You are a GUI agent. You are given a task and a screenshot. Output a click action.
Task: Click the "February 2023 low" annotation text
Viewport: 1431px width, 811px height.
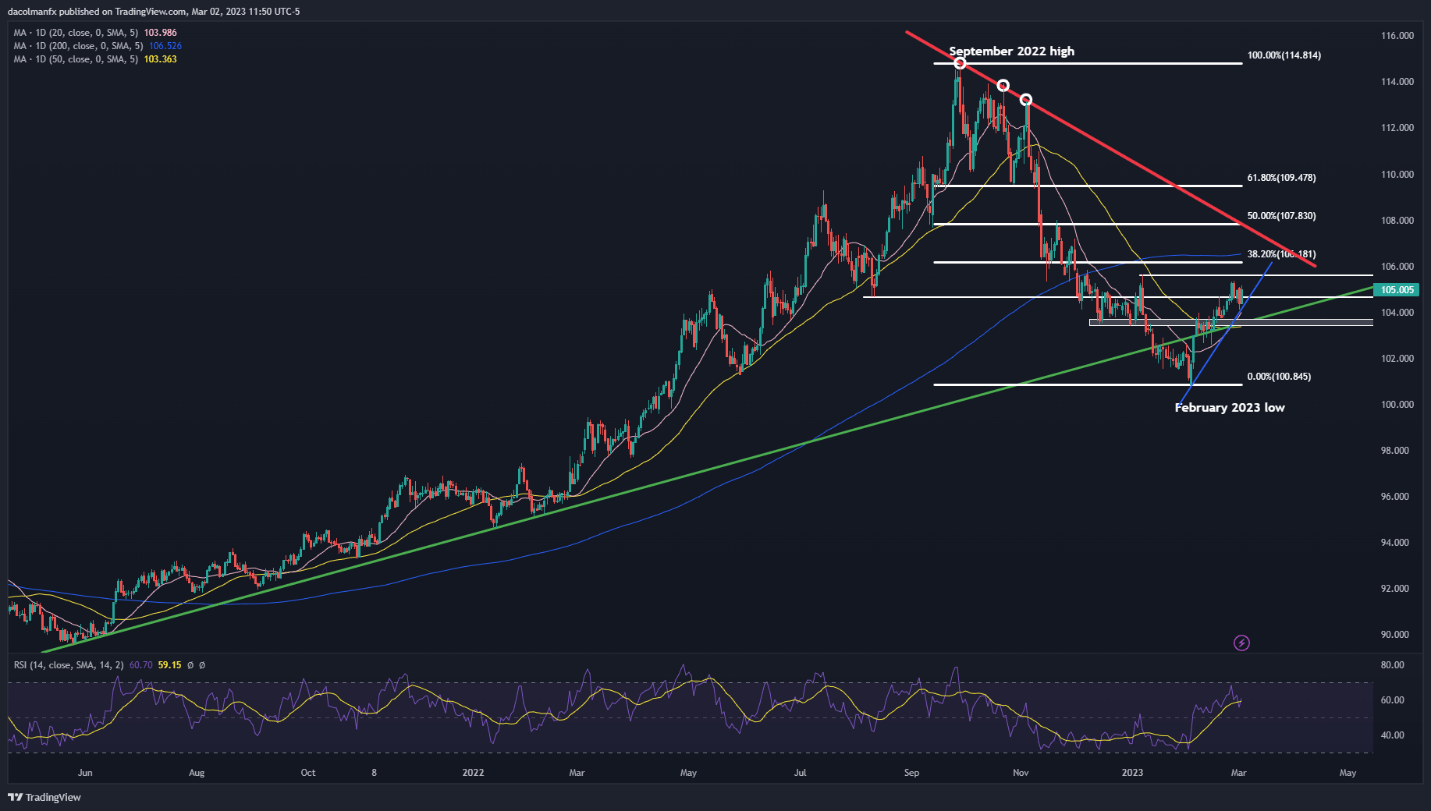coord(1229,408)
